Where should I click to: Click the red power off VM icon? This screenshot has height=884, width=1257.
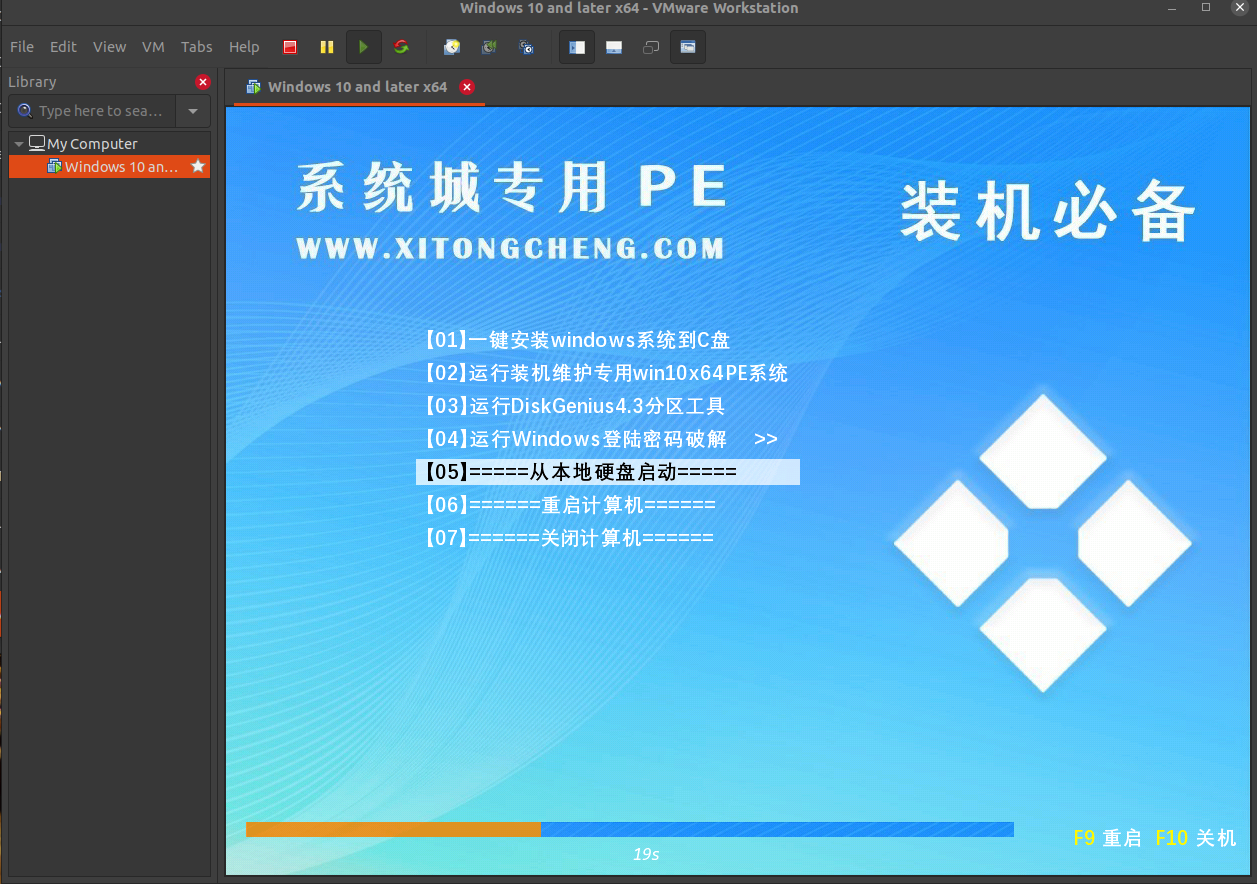290,47
